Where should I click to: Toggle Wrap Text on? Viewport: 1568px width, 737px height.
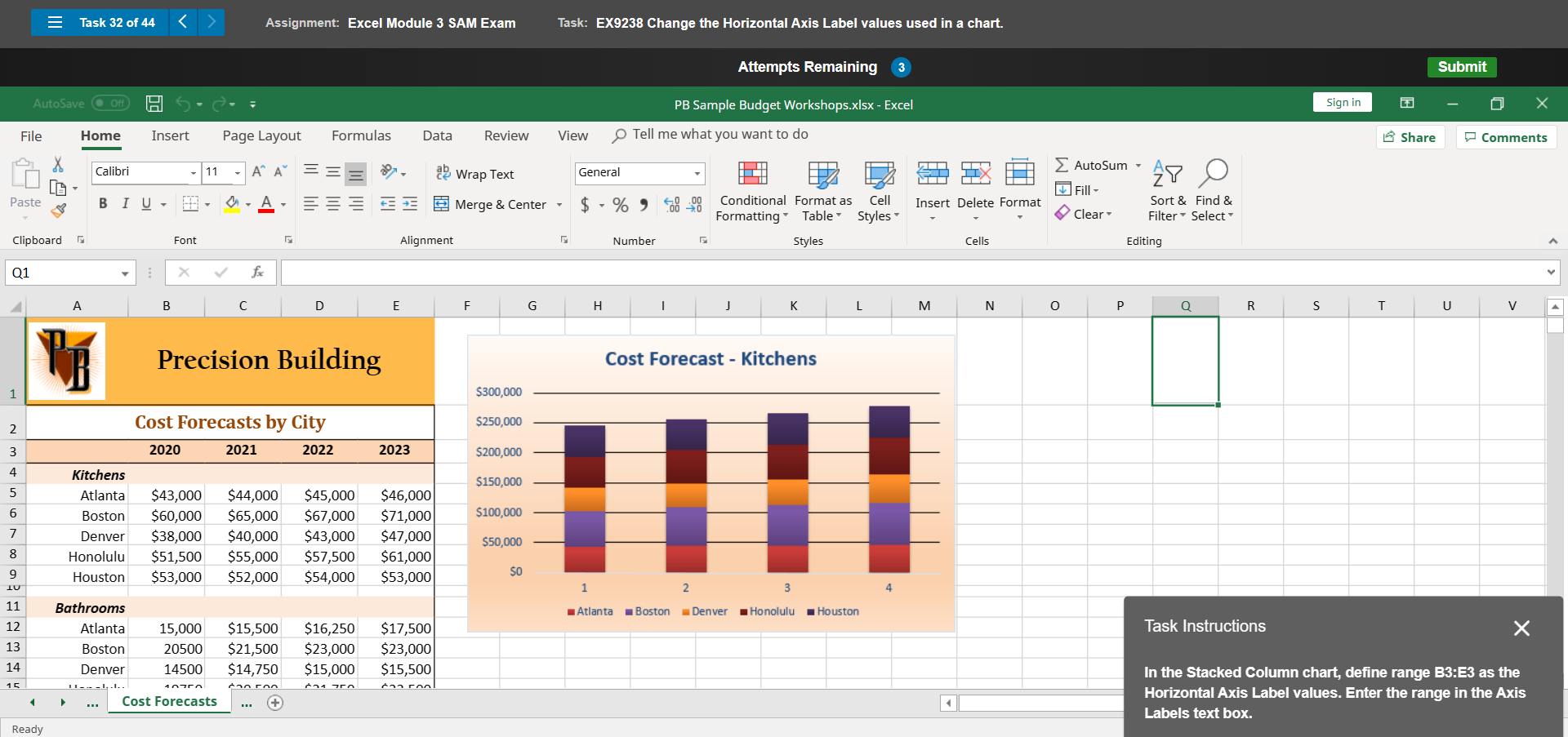coord(475,174)
